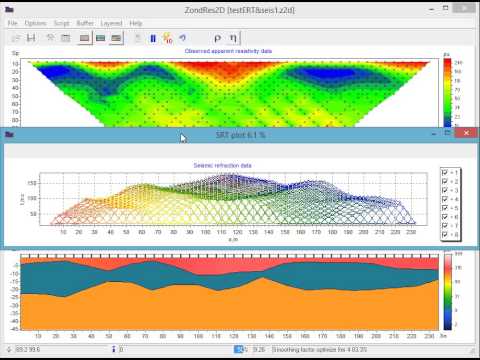Select the teal model view mode button
Viewport: 480px width, 360px height.
[100, 38]
